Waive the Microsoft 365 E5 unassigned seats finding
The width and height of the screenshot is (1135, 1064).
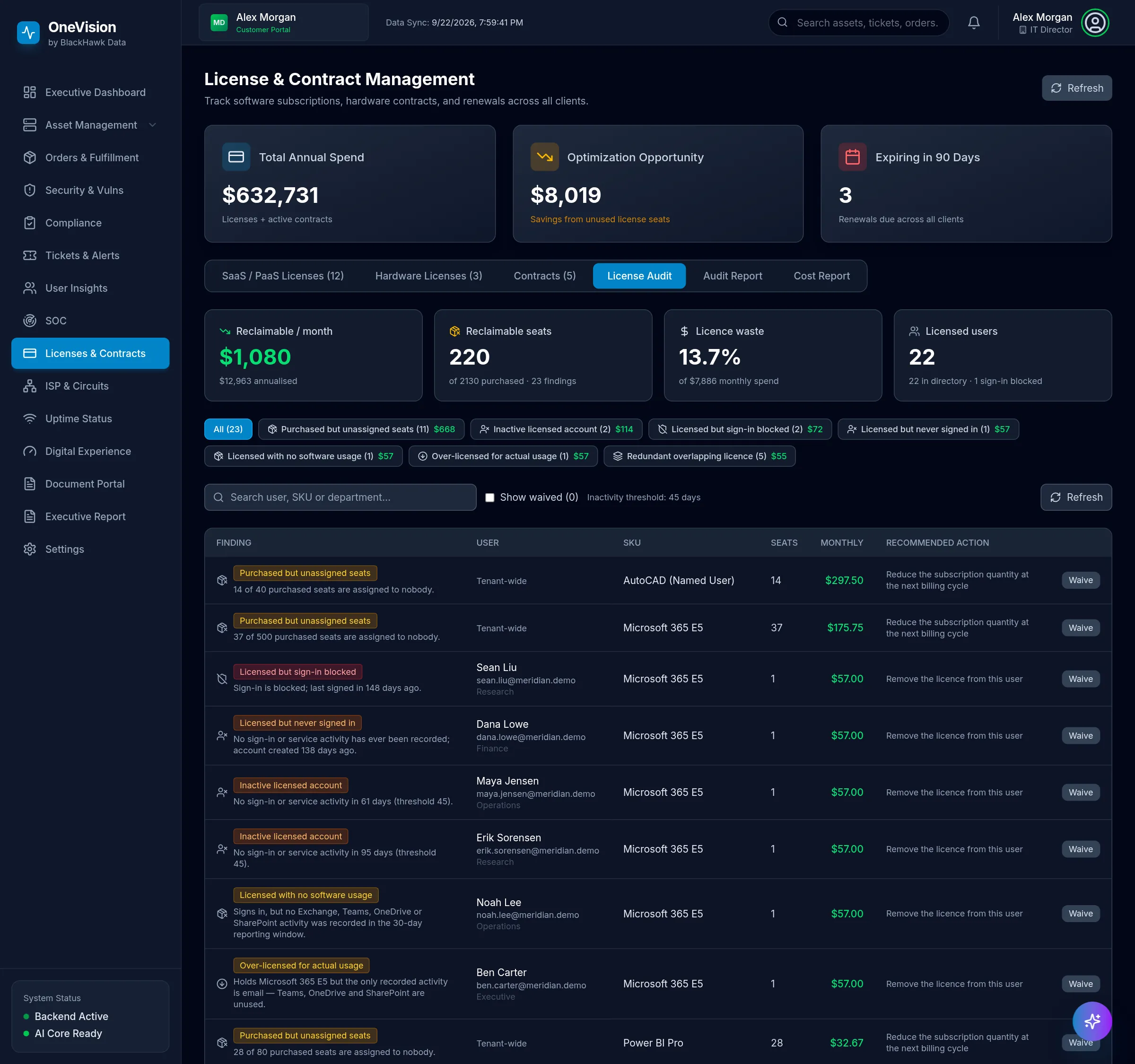pos(1081,628)
